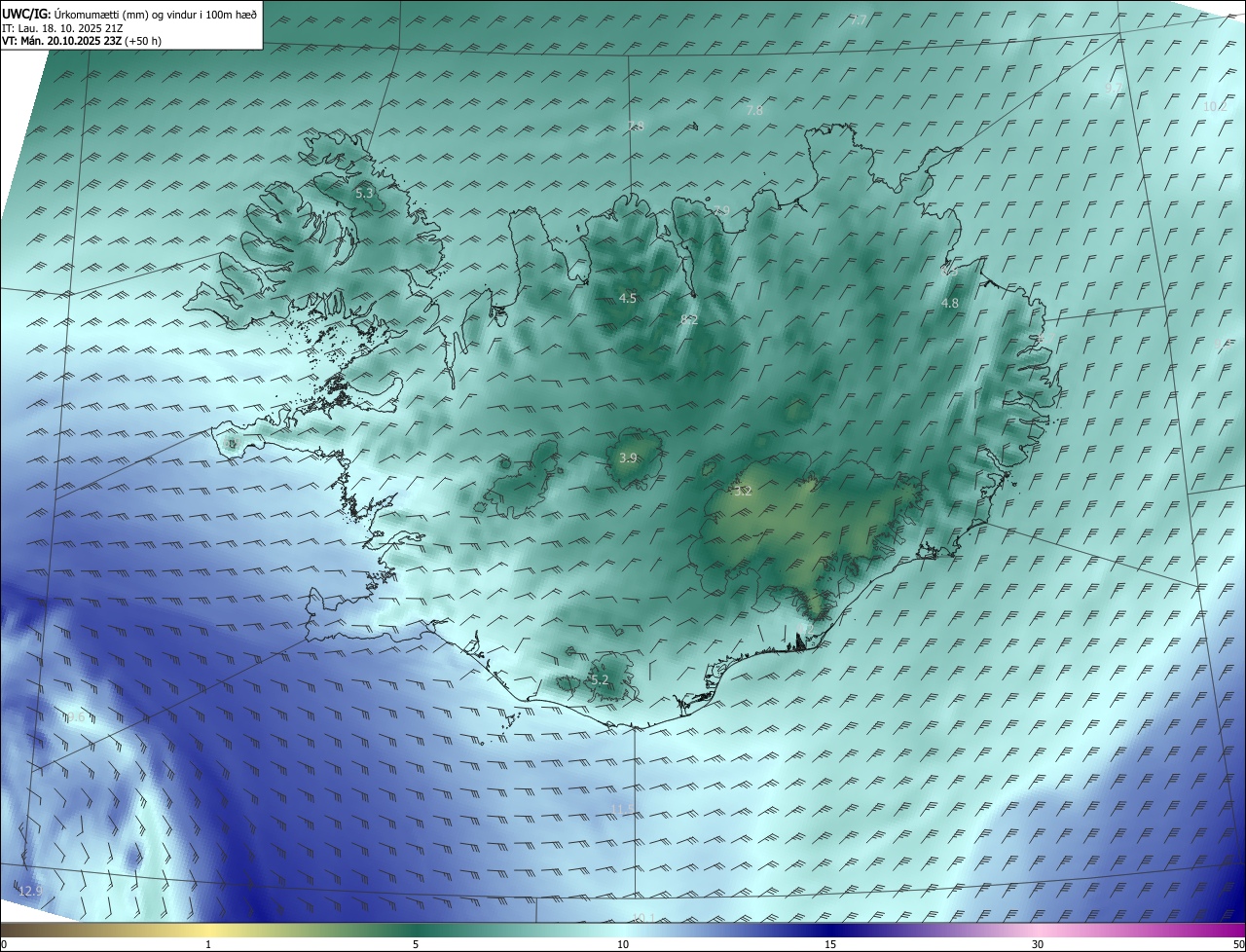
Task: Click the 5.3 value in the Westfjords
Action: pos(364,194)
